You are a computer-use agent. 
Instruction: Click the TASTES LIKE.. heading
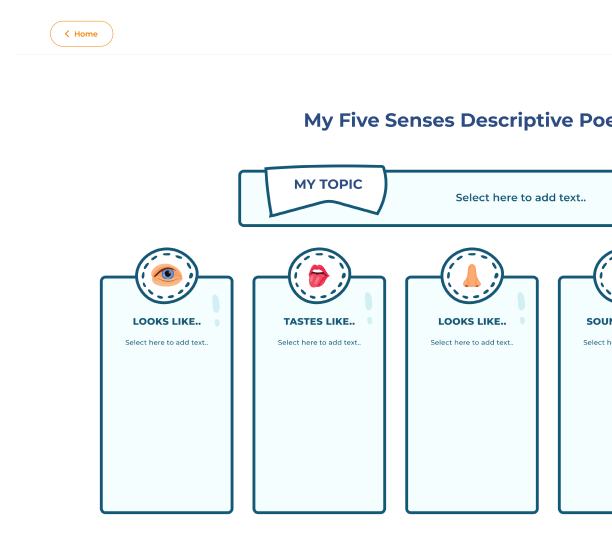pyautogui.click(x=319, y=321)
